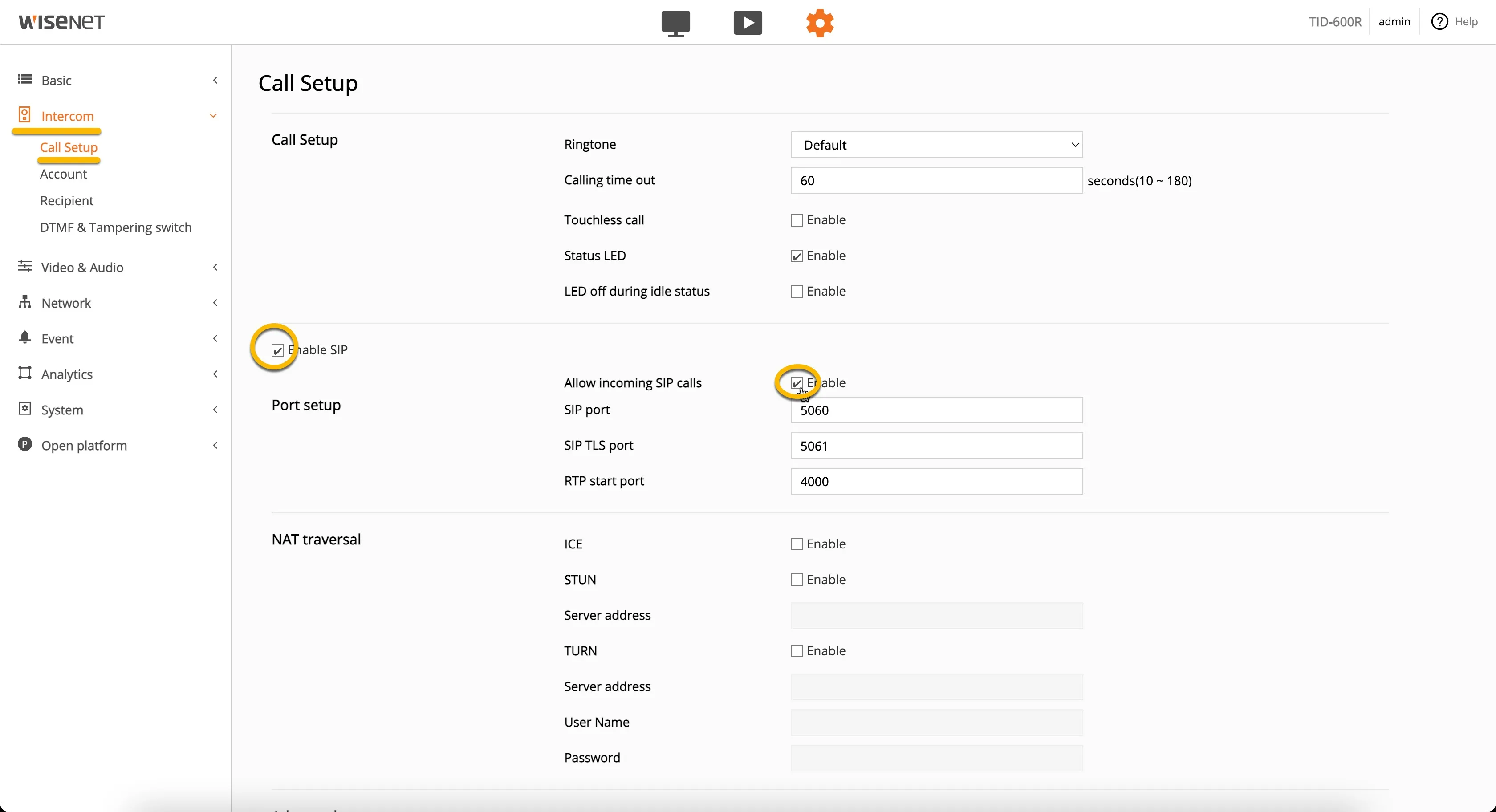The height and width of the screenshot is (812, 1496).
Task: Click the Wisenet logo
Action: [61, 22]
